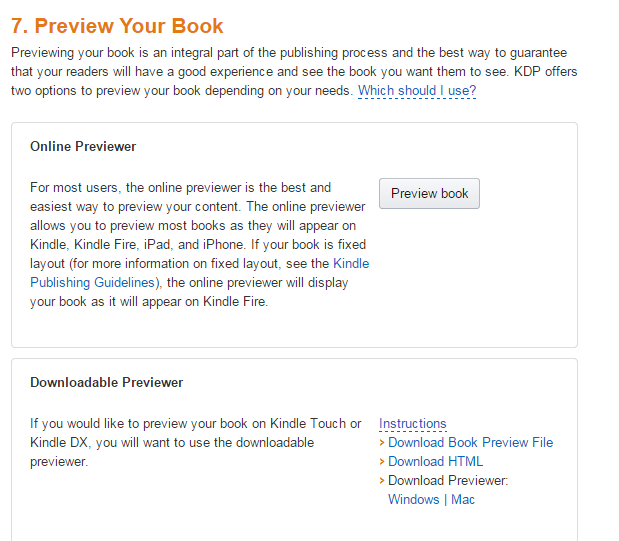Download the previewer for Mac
This screenshot has height=541, width=619.
tap(463, 500)
